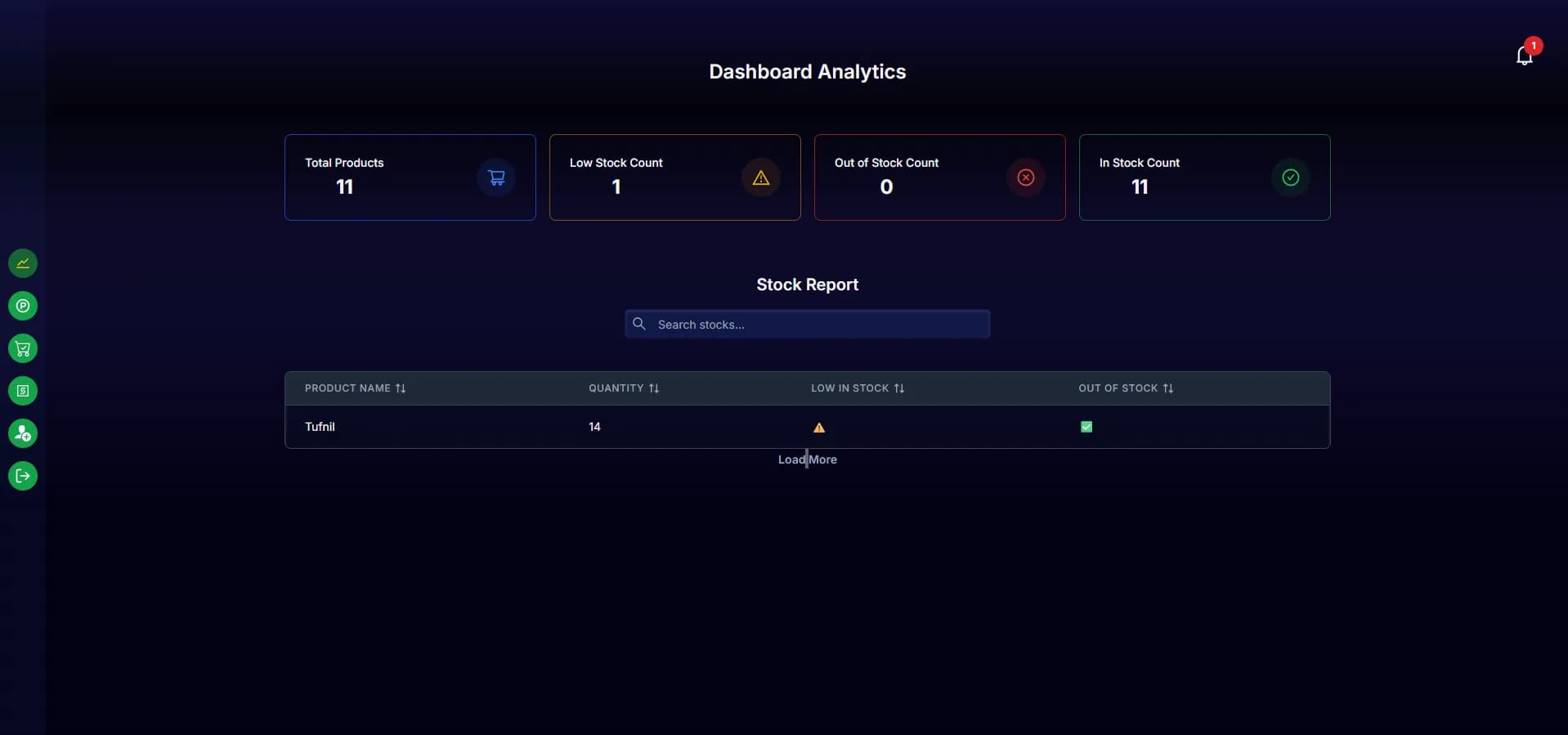
Task: Click the add user sidebar icon
Action: point(23,433)
